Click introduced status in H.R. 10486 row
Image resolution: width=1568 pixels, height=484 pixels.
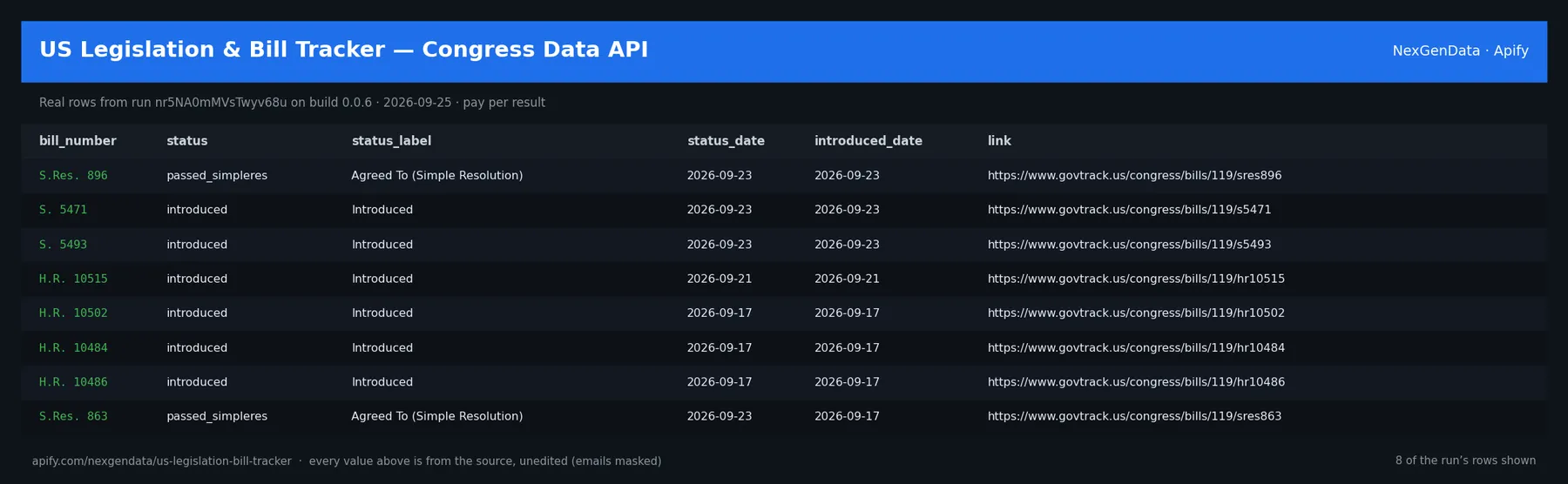tap(197, 382)
